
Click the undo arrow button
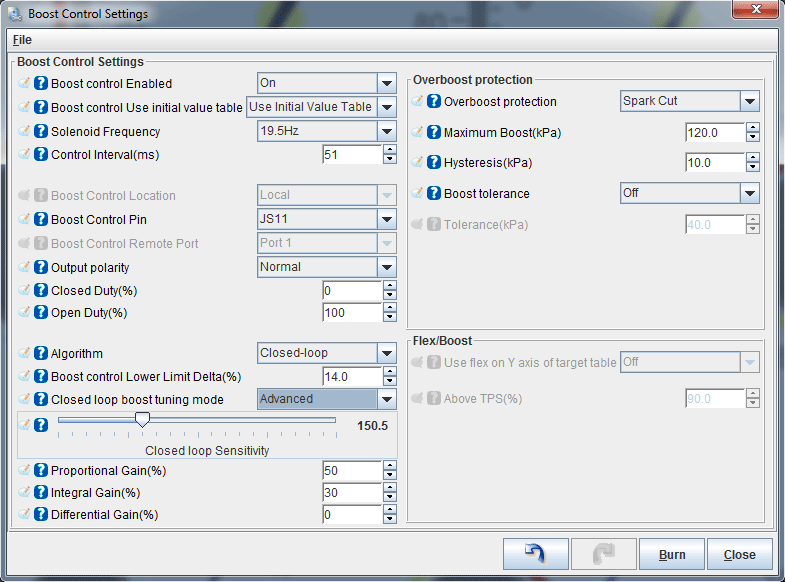click(x=535, y=554)
